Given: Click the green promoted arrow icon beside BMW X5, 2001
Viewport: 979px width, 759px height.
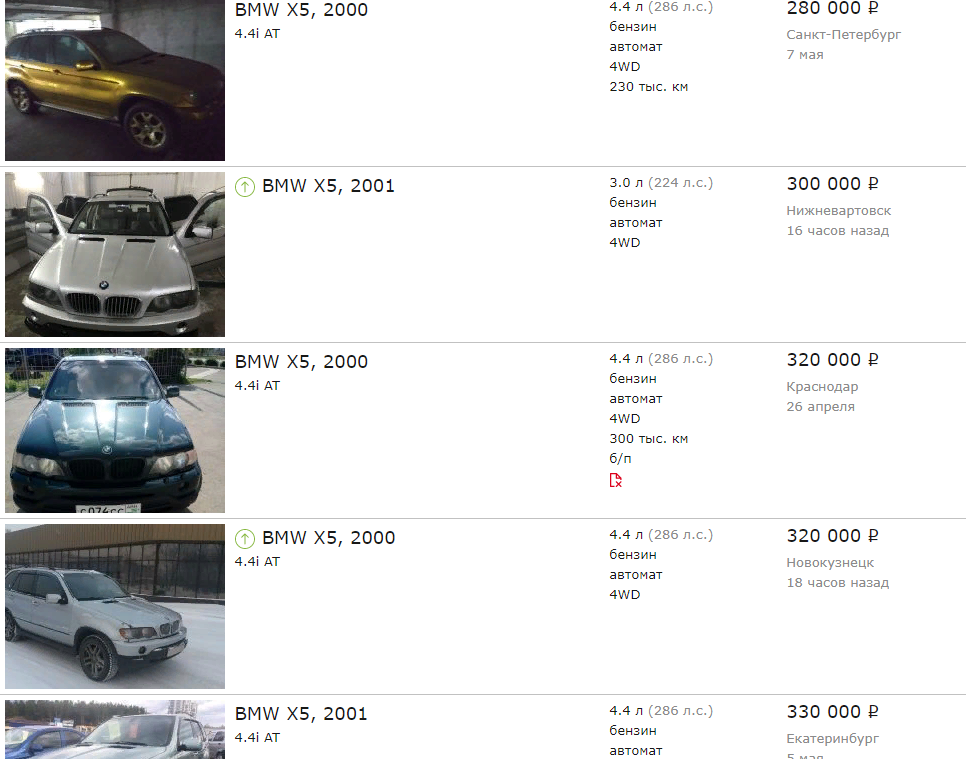Looking at the screenshot, I should click(x=245, y=187).
